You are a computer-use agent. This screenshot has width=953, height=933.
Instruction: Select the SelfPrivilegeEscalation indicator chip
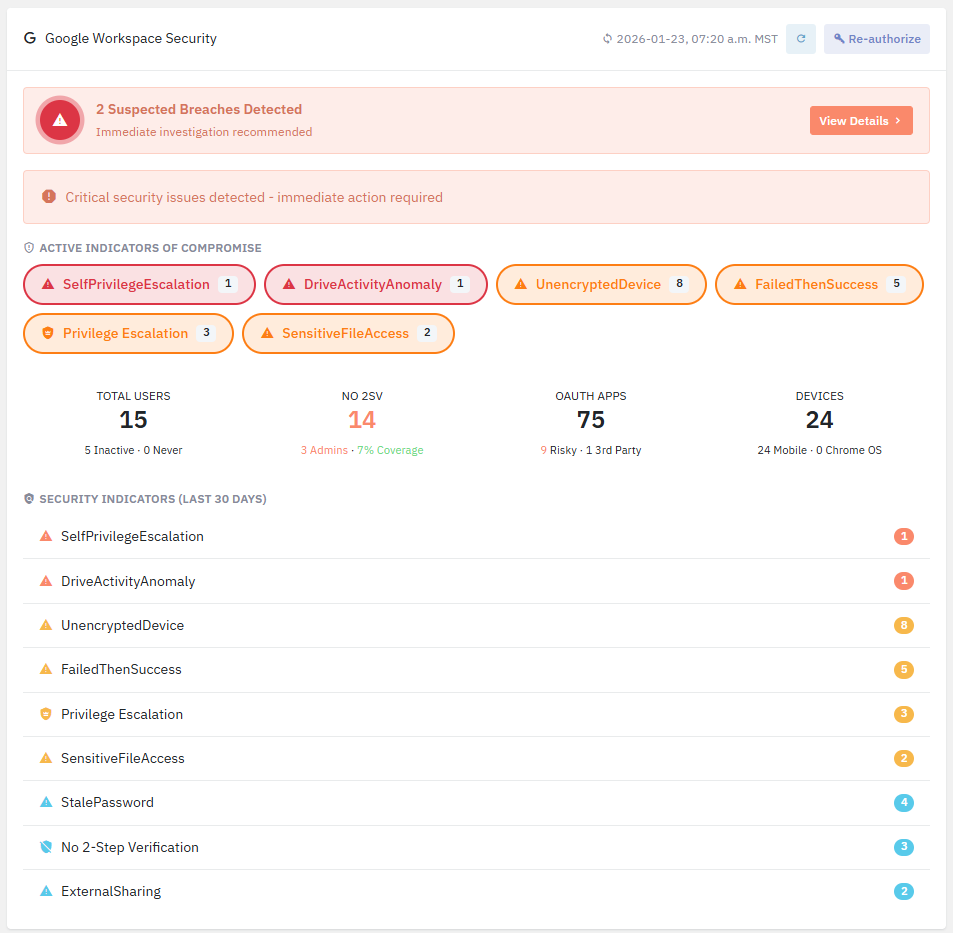pyautogui.click(x=139, y=284)
